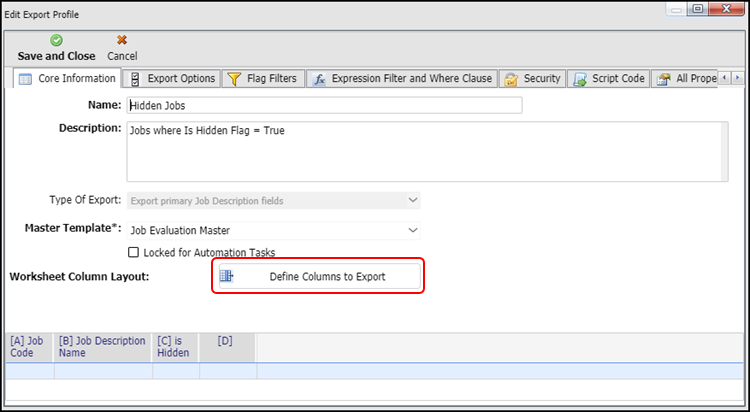This screenshot has width=750, height=412.
Task: Enable Locked for Automation Tasks checkbox
Action: click(x=135, y=252)
